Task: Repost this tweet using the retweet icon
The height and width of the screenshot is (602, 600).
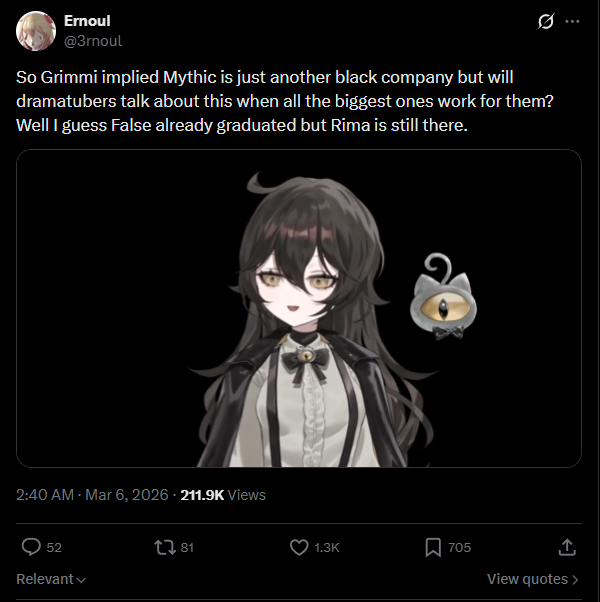Action: (165, 547)
